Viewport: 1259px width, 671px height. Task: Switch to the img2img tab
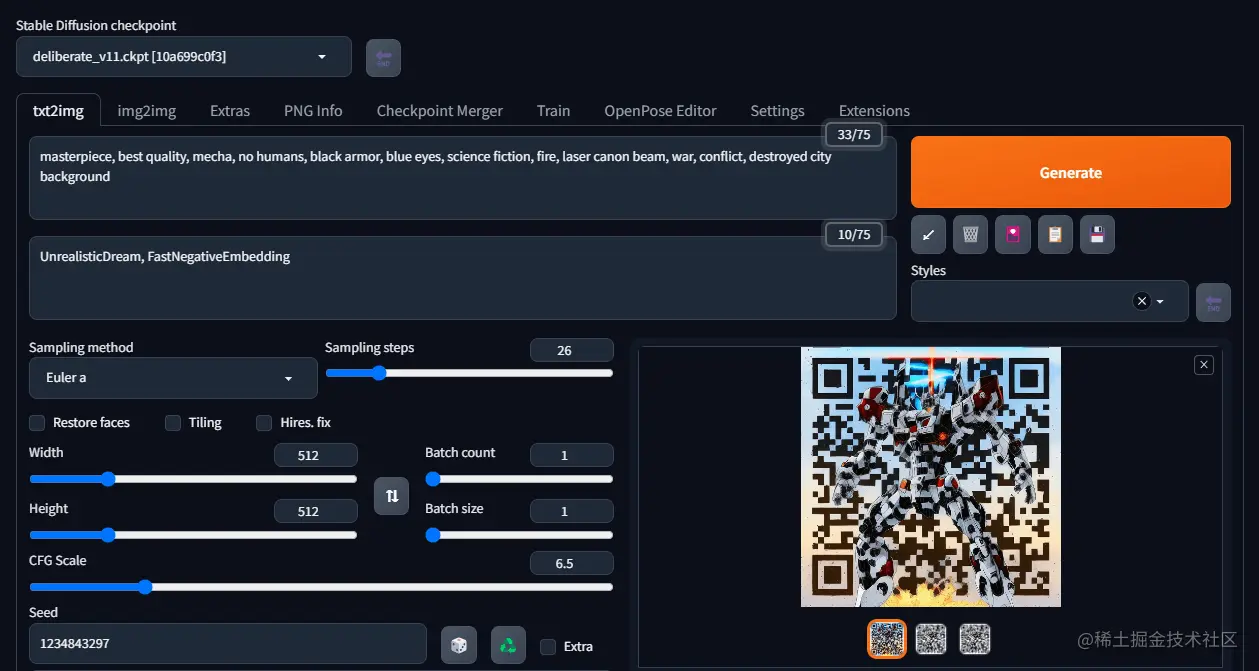tap(147, 111)
